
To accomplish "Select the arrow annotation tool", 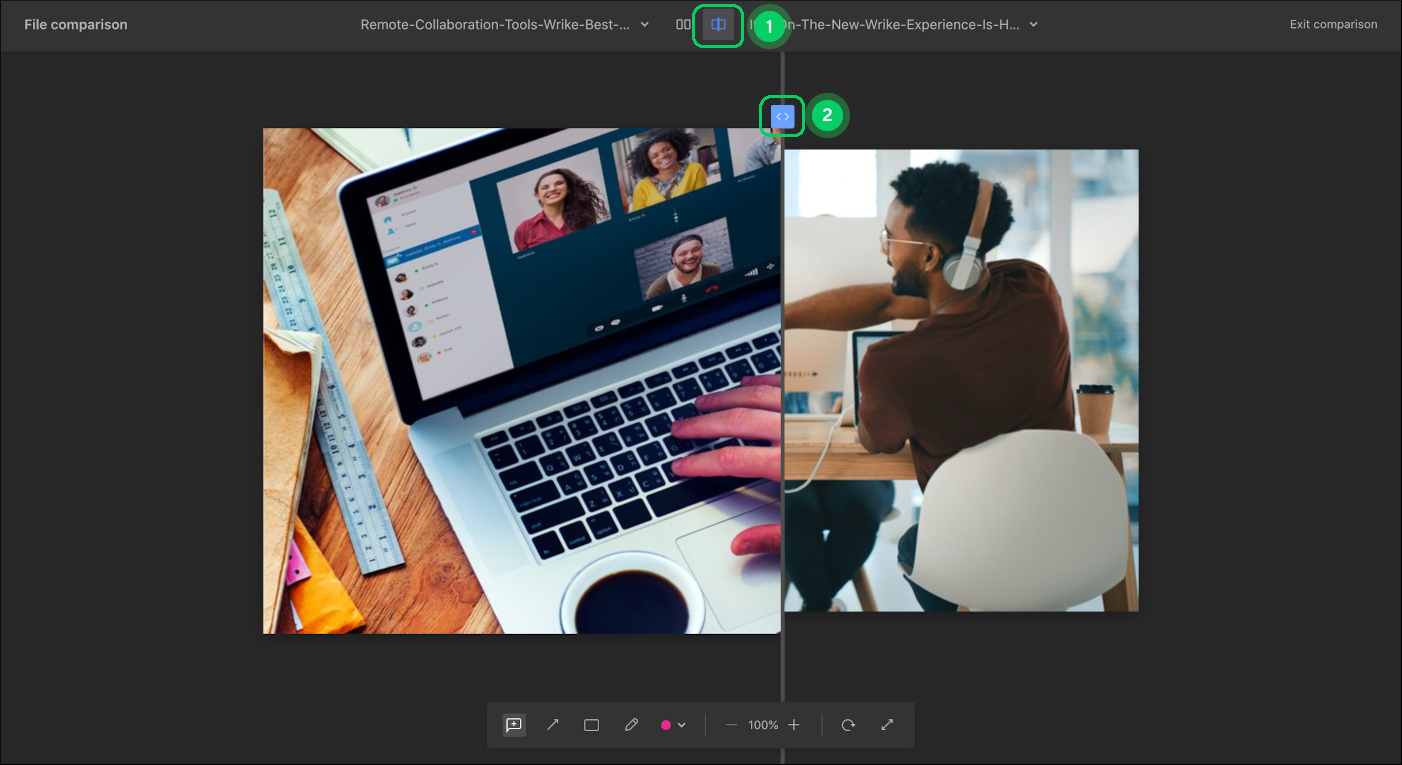I will [x=553, y=725].
